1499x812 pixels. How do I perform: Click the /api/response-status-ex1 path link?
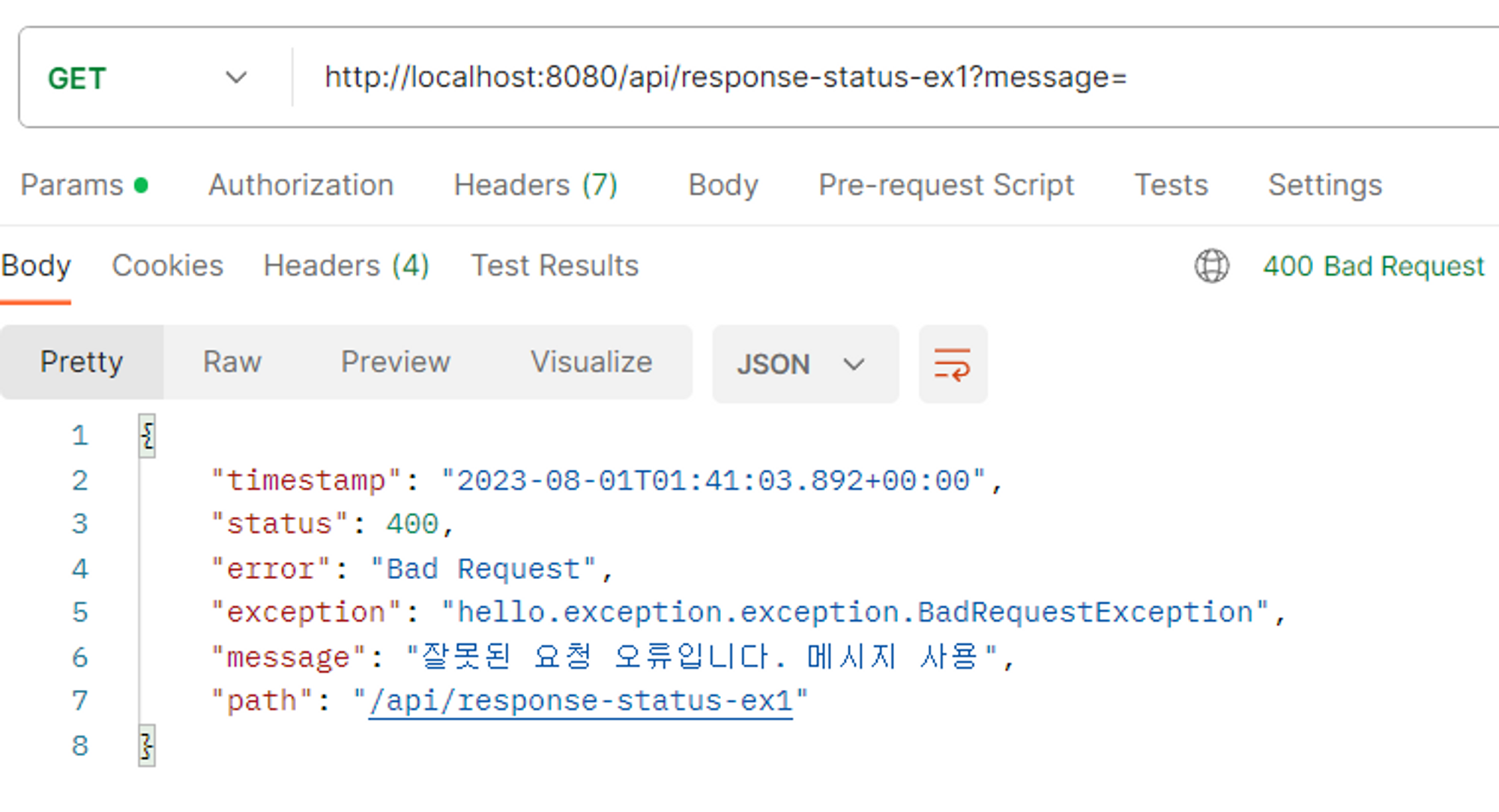tap(580, 701)
